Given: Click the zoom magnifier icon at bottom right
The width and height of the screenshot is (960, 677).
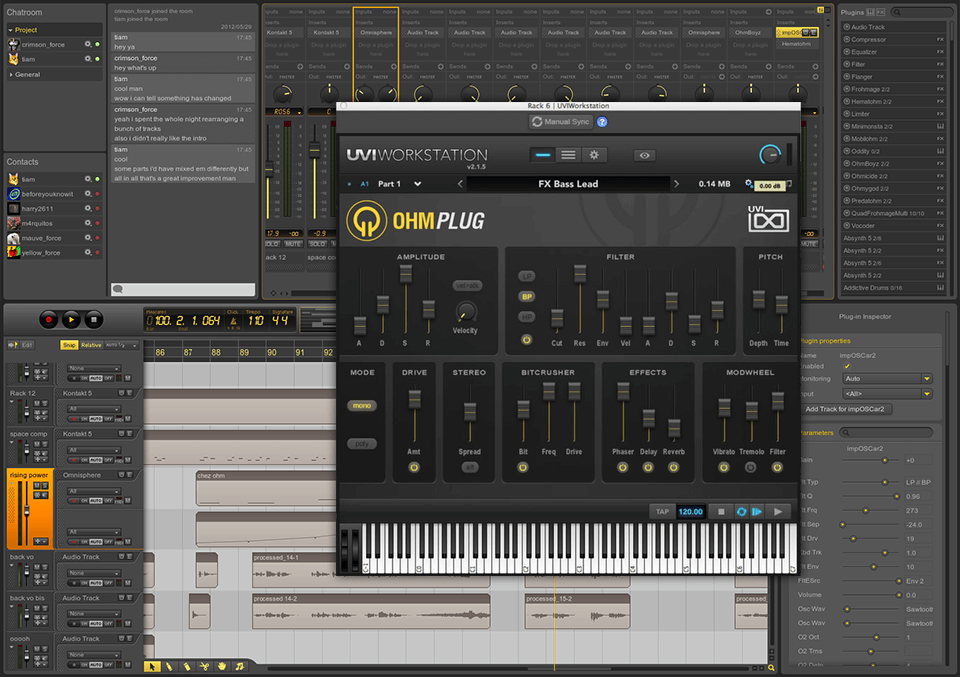Looking at the screenshot, I should coord(771,668).
